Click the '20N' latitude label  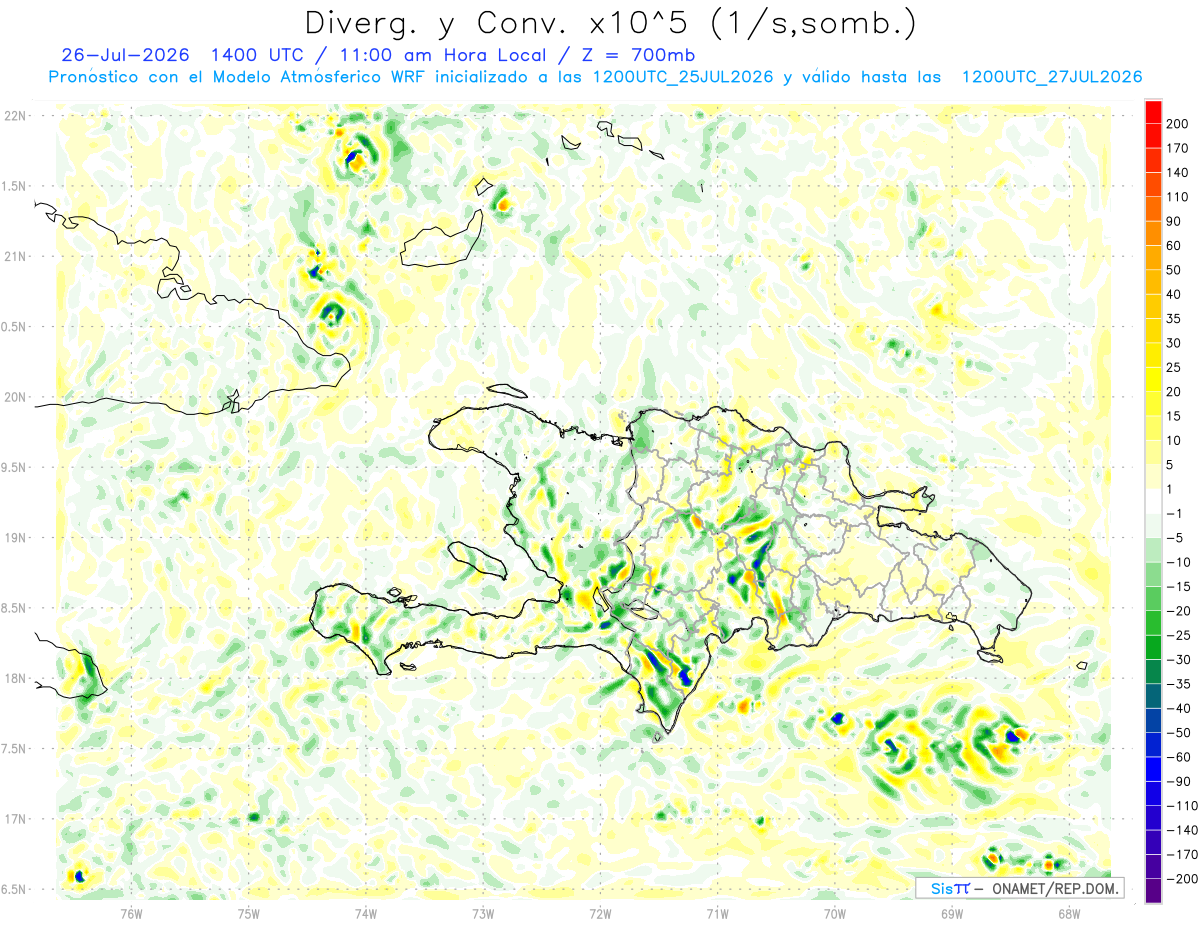pos(14,397)
